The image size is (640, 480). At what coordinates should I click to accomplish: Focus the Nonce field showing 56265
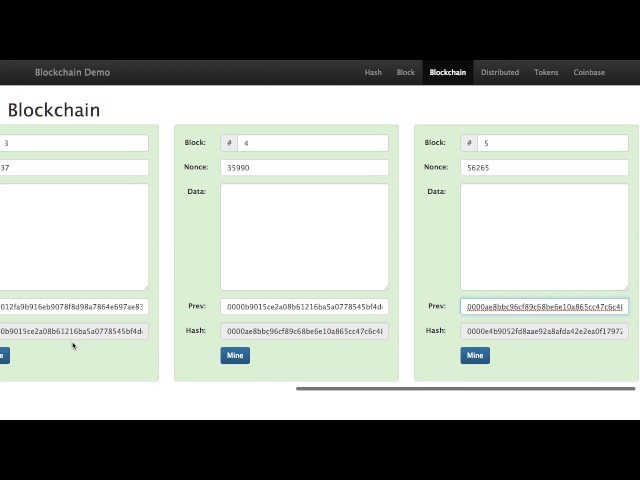pyautogui.click(x=544, y=168)
